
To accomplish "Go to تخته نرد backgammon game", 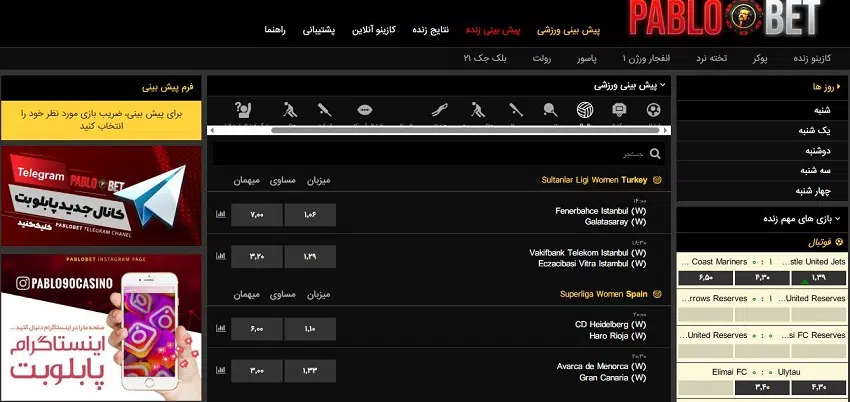I will tap(712, 59).
